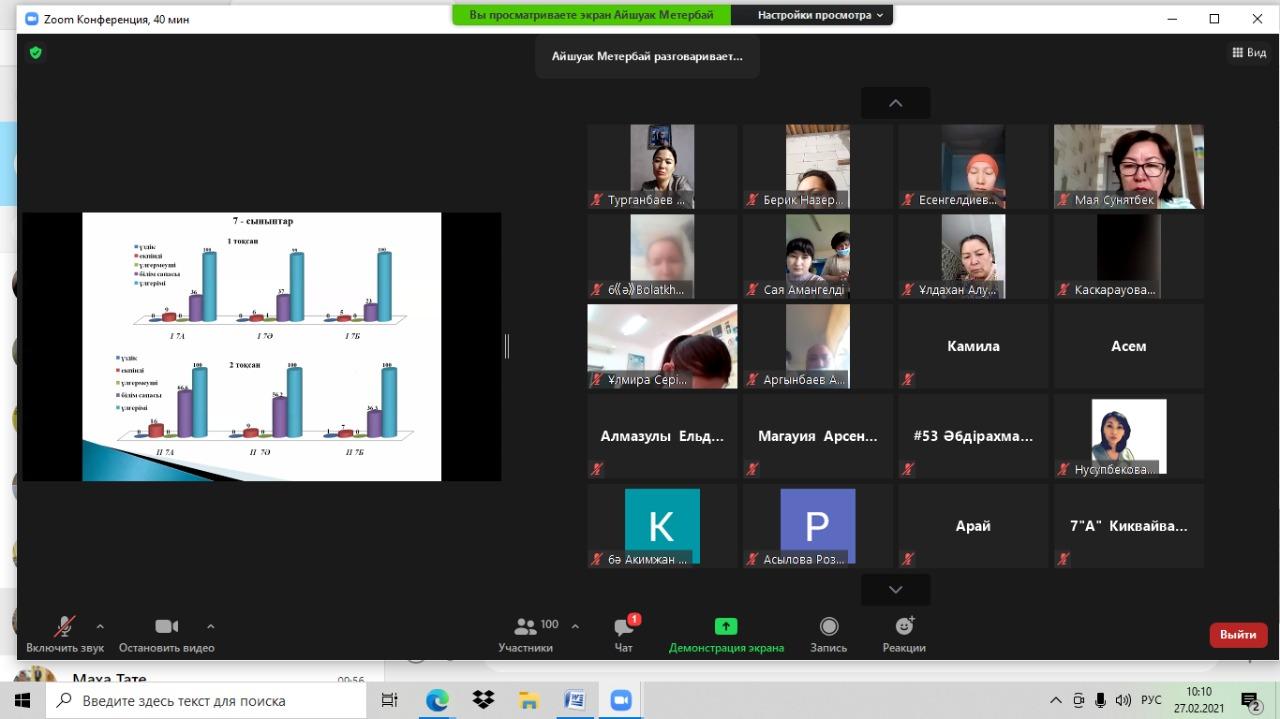Image resolution: width=1280 pixels, height=719 pixels.
Task: Unmute microphone with Включить звук
Action: [65, 627]
